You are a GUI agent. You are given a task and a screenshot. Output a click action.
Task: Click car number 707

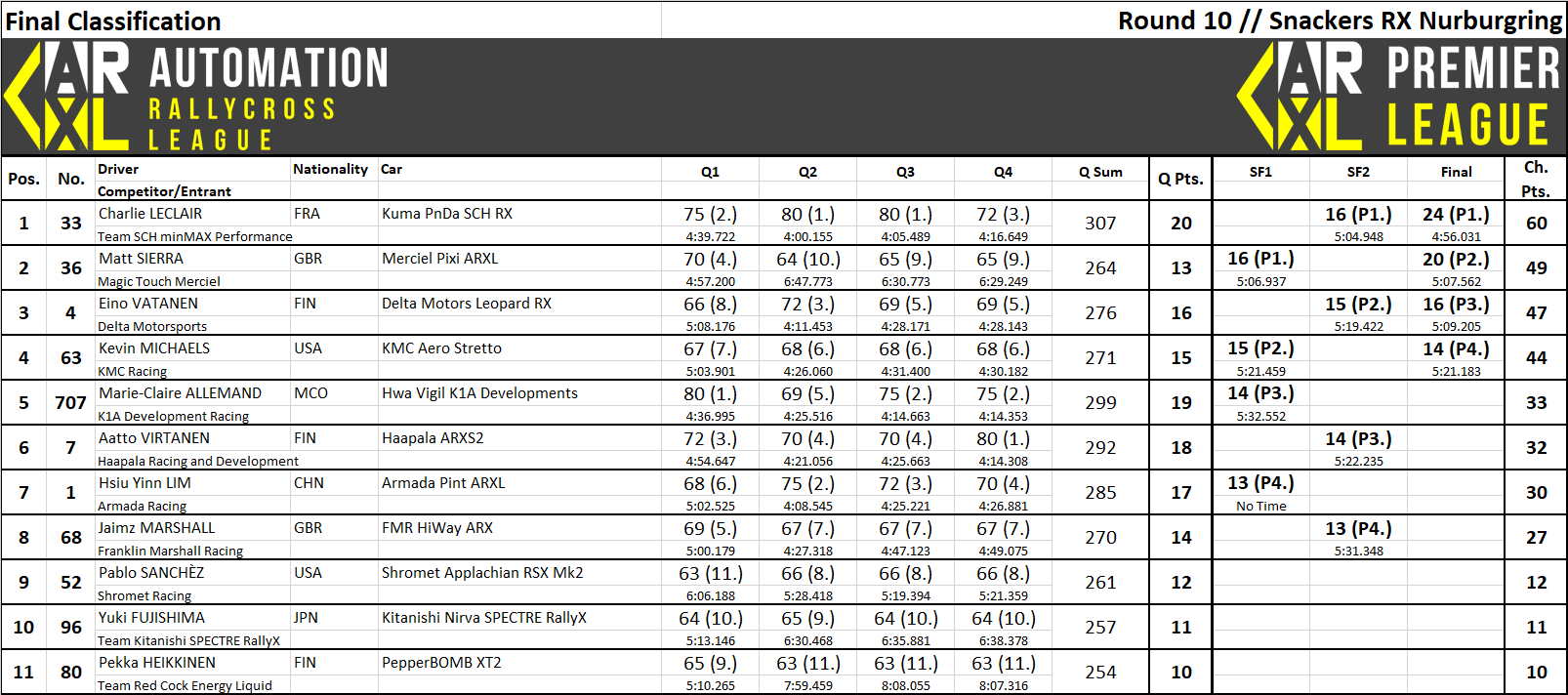tap(70, 403)
